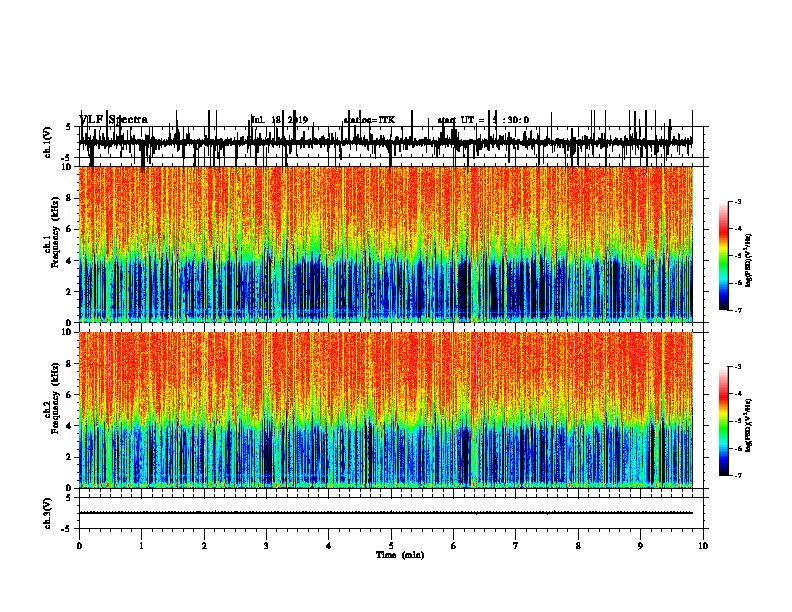Click the ch.1 spectrogram color scale bar
This screenshot has width=792, height=612.
pyautogui.click(x=723, y=256)
